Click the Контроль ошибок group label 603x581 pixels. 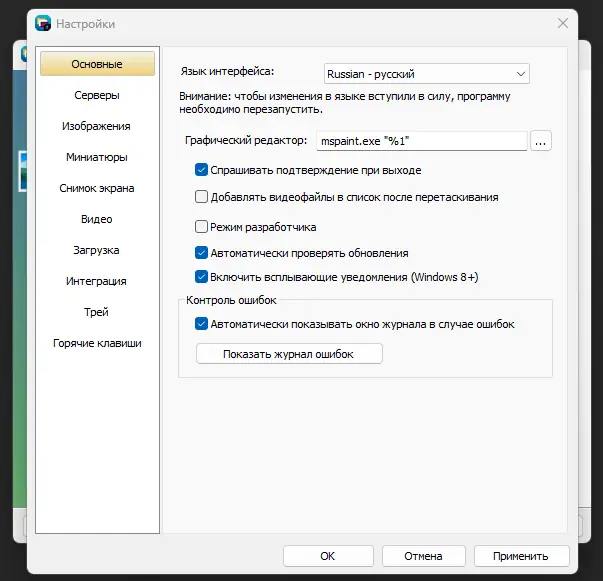tap(231, 300)
